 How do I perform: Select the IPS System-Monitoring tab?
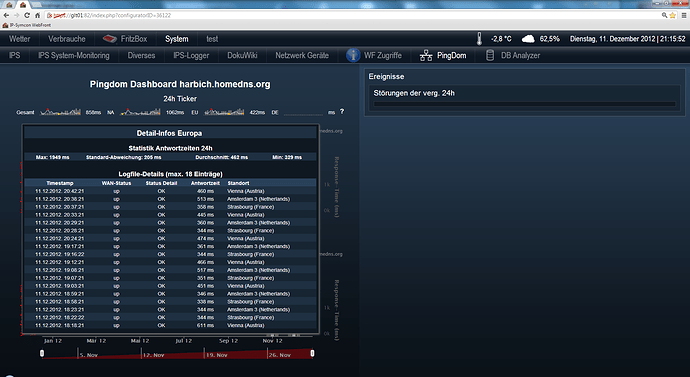click(74, 55)
